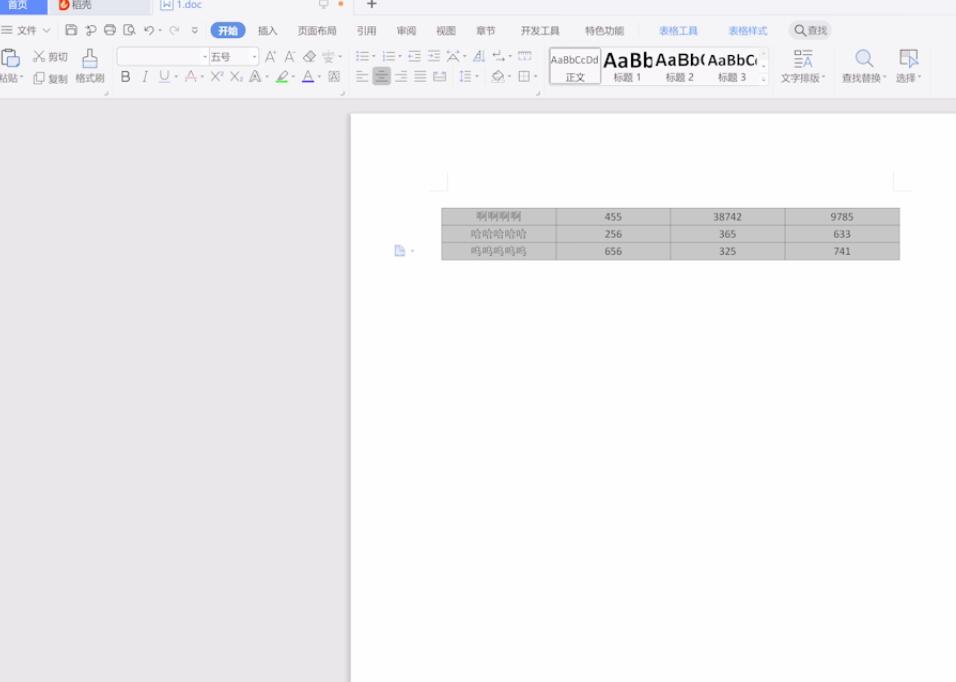The width and height of the screenshot is (956, 682).
Task: Click the Copy (复制) icon
Action: 39,78
